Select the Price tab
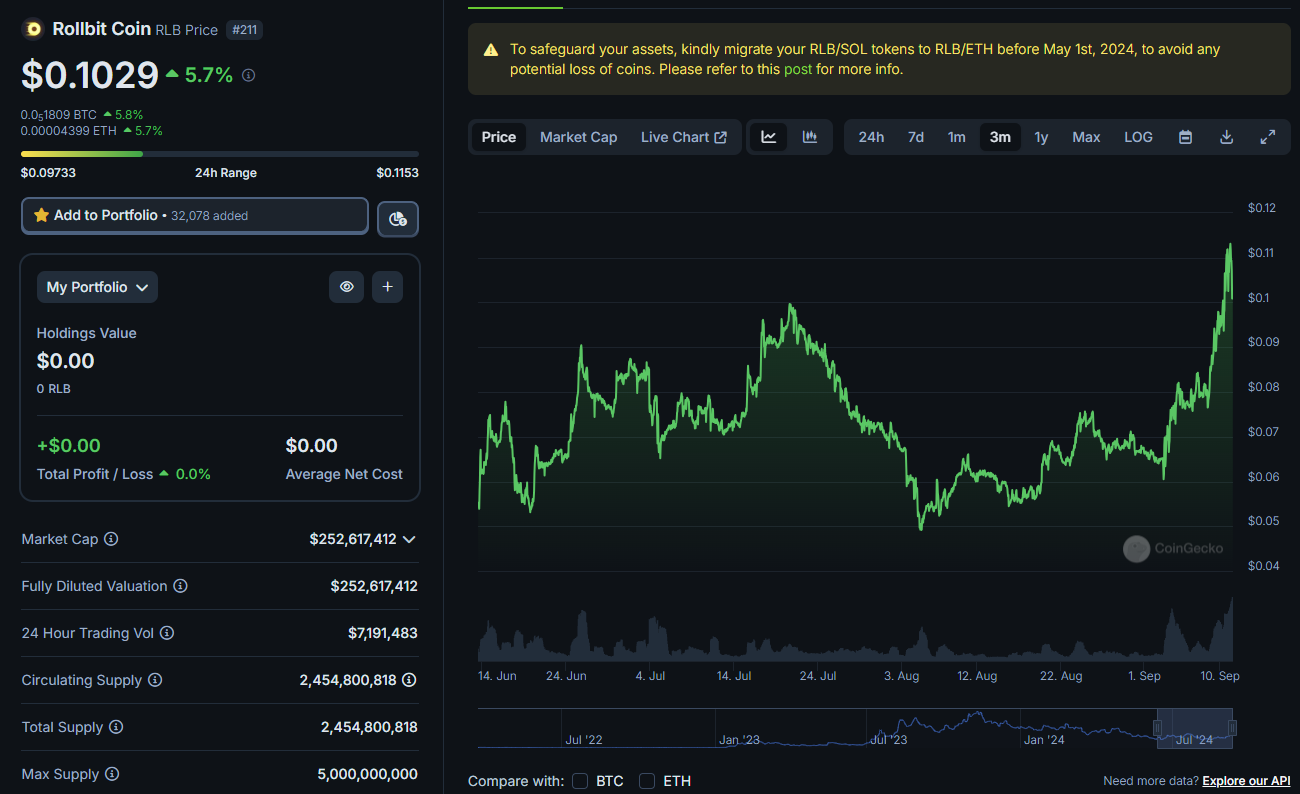The width and height of the screenshot is (1300, 794). coord(499,137)
